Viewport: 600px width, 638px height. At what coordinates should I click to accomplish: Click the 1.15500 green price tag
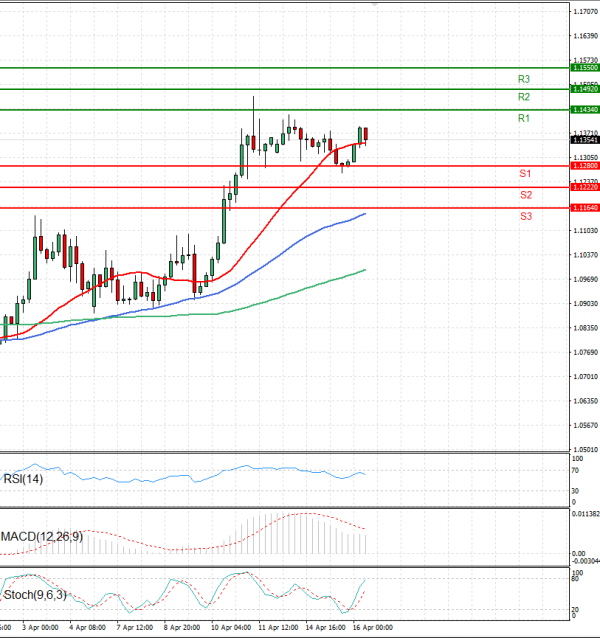click(x=583, y=67)
